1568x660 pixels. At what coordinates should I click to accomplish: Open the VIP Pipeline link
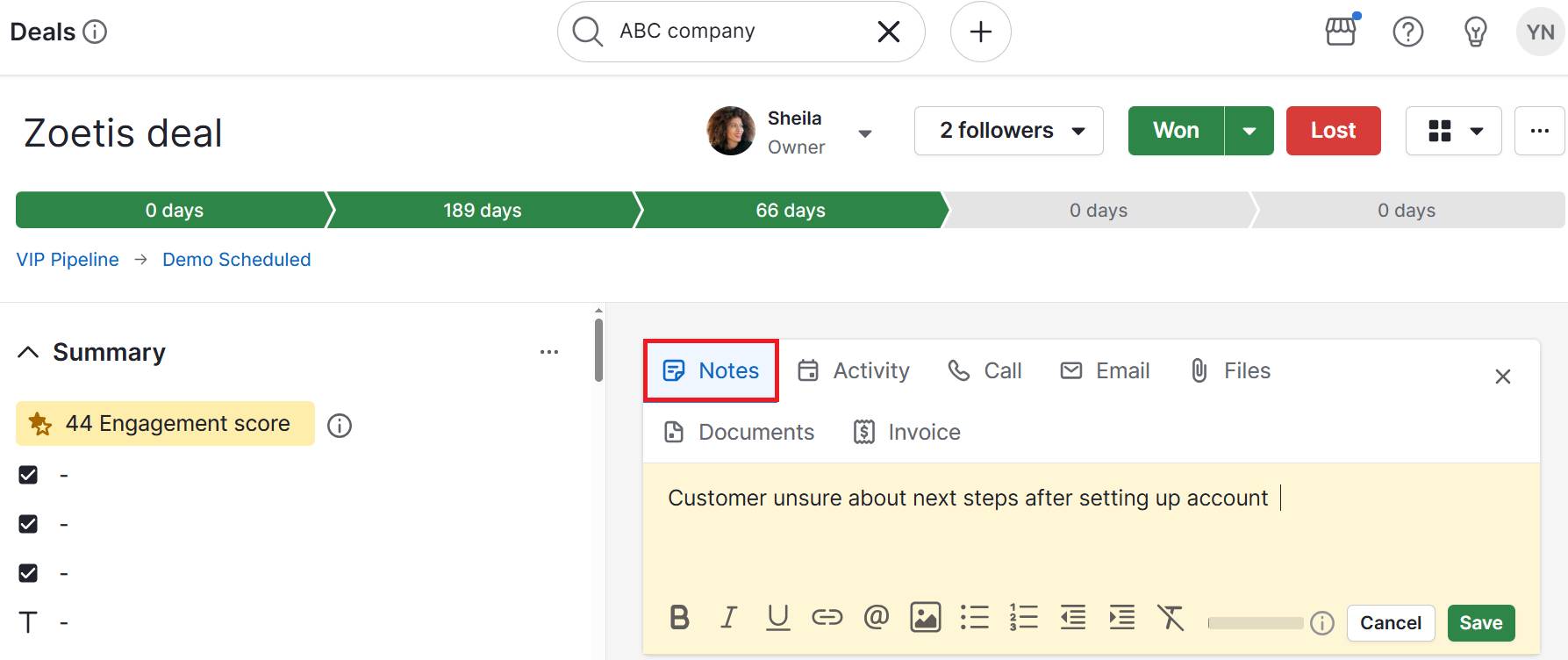point(68,260)
